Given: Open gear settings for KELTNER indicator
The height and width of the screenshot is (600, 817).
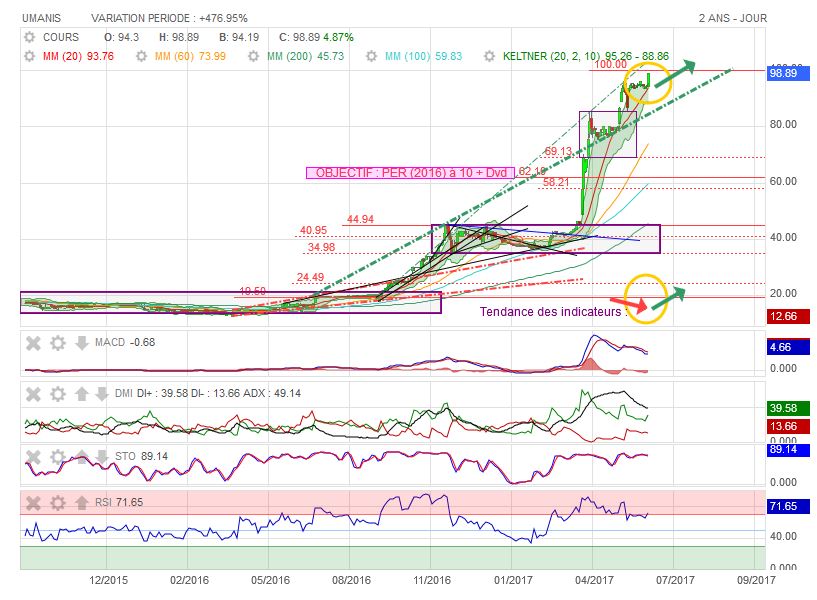Looking at the screenshot, I should [x=489, y=56].
